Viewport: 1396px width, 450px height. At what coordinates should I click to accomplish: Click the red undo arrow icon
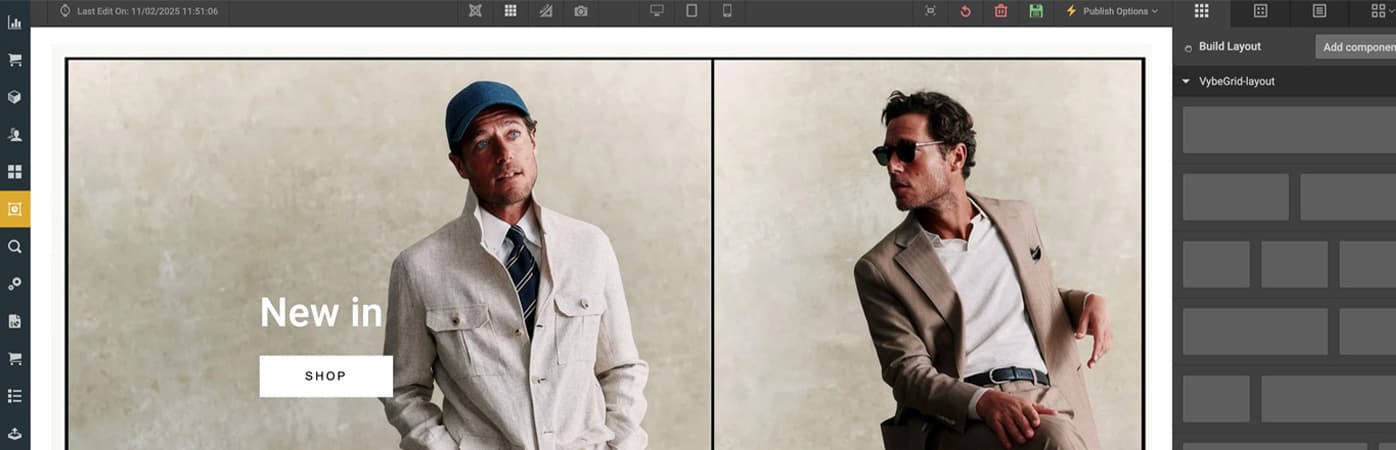point(965,11)
